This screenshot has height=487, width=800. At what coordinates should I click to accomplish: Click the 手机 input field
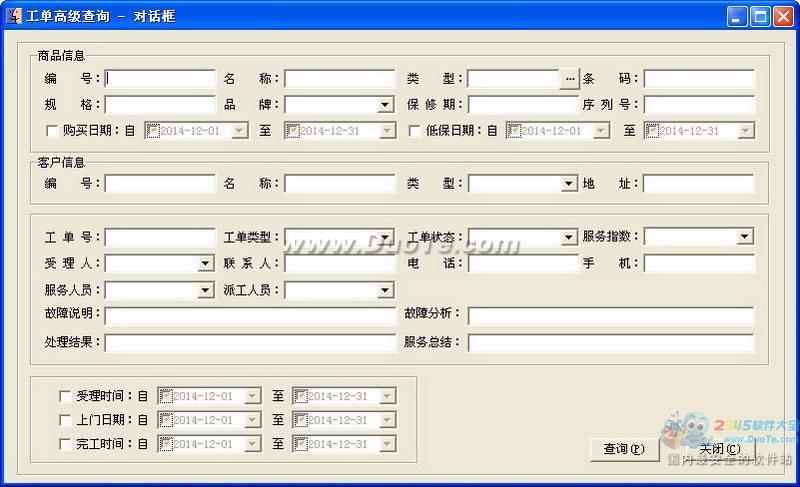pyautogui.click(x=699, y=264)
